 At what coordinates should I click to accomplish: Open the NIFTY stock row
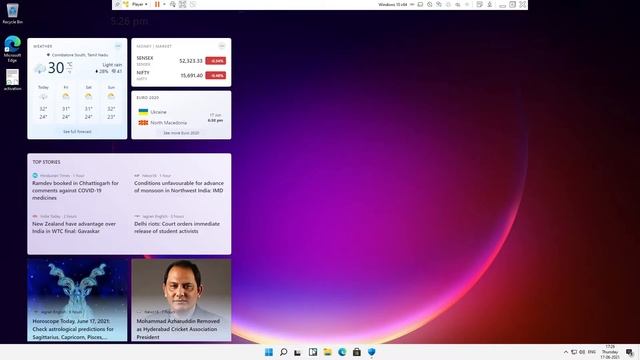181,76
